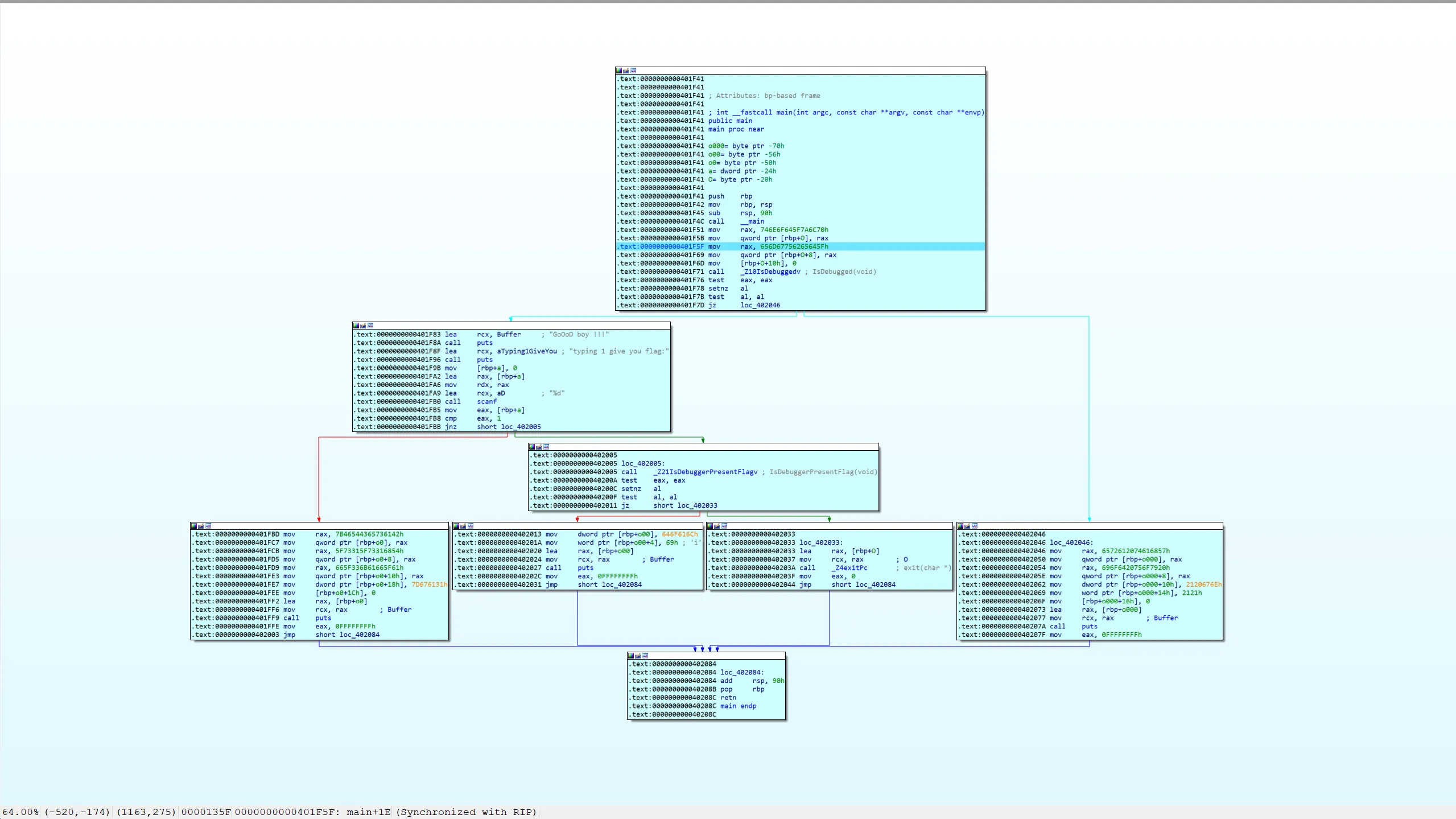Click the group node icon on the loc_402005 block
The height and width of the screenshot is (819, 1456).
click(546, 447)
